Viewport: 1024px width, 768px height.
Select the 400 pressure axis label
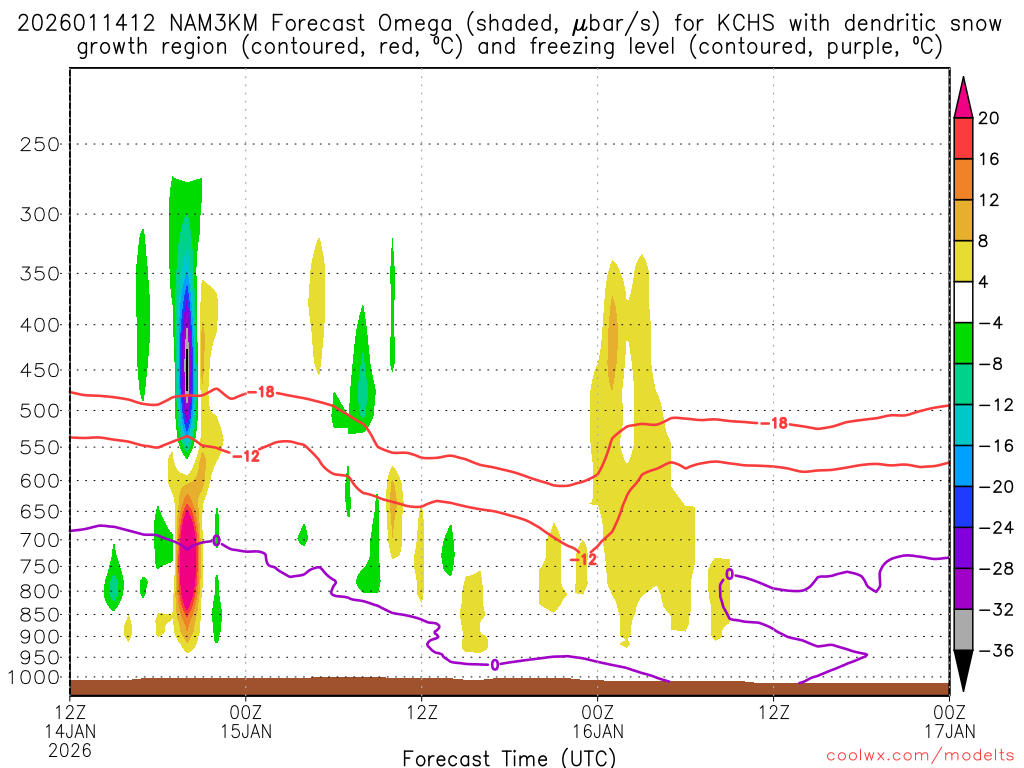point(40,325)
